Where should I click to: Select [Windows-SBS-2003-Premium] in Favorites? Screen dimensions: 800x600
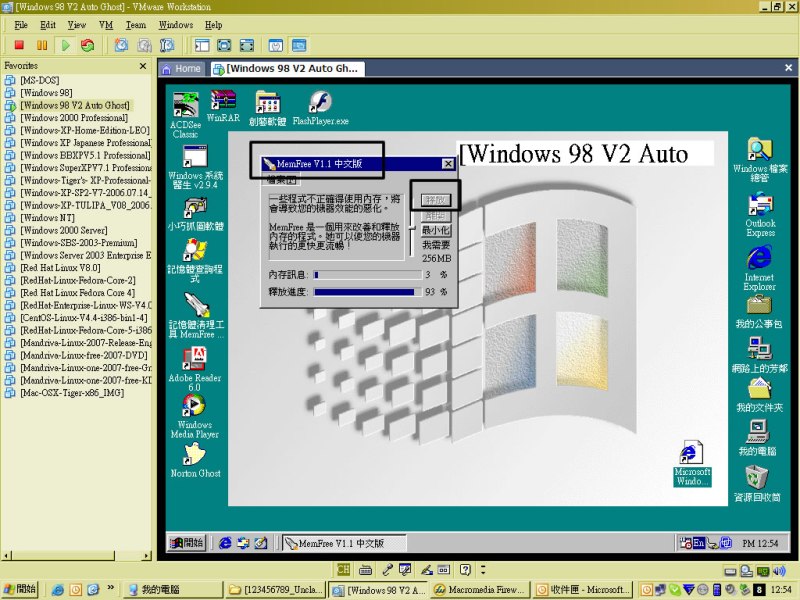pyautogui.click(x=79, y=243)
